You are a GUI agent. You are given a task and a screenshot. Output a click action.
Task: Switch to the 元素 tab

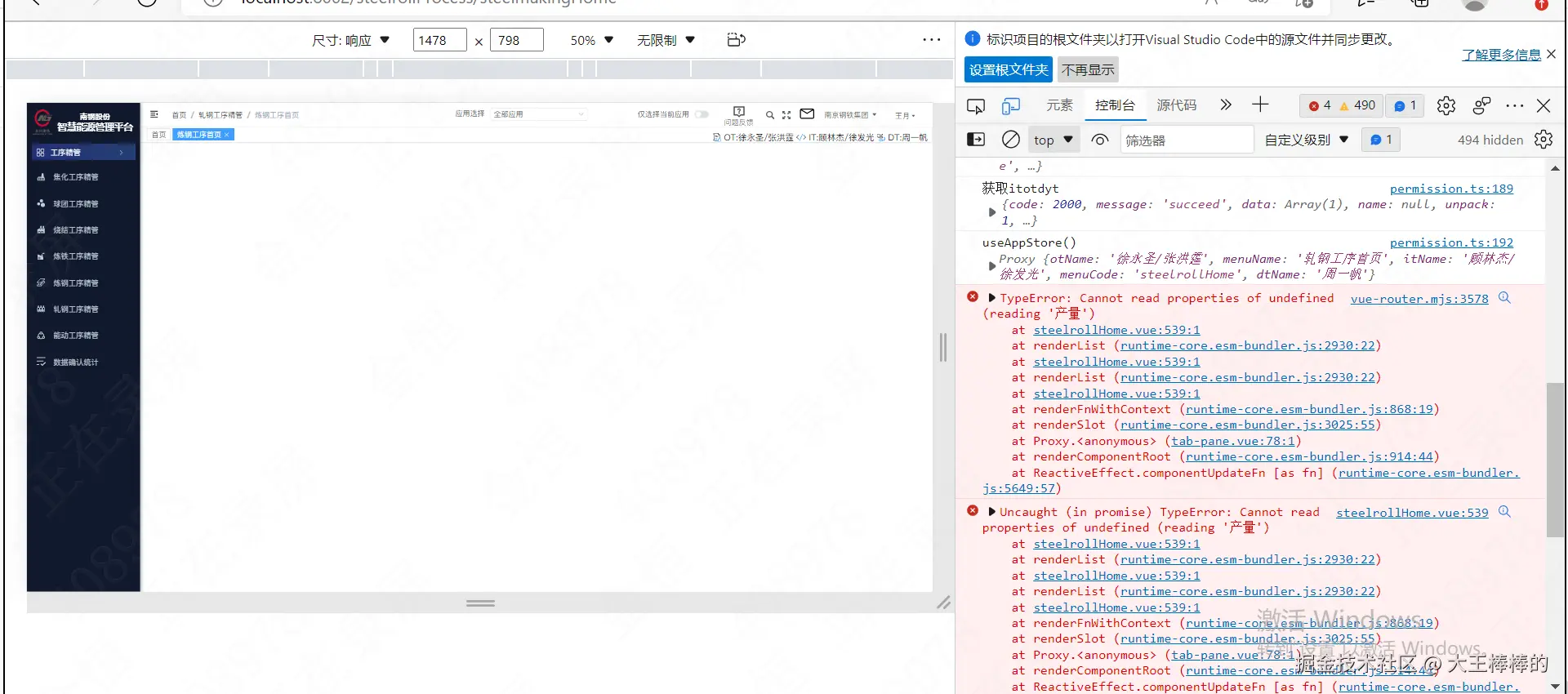(x=1059, y=105)
